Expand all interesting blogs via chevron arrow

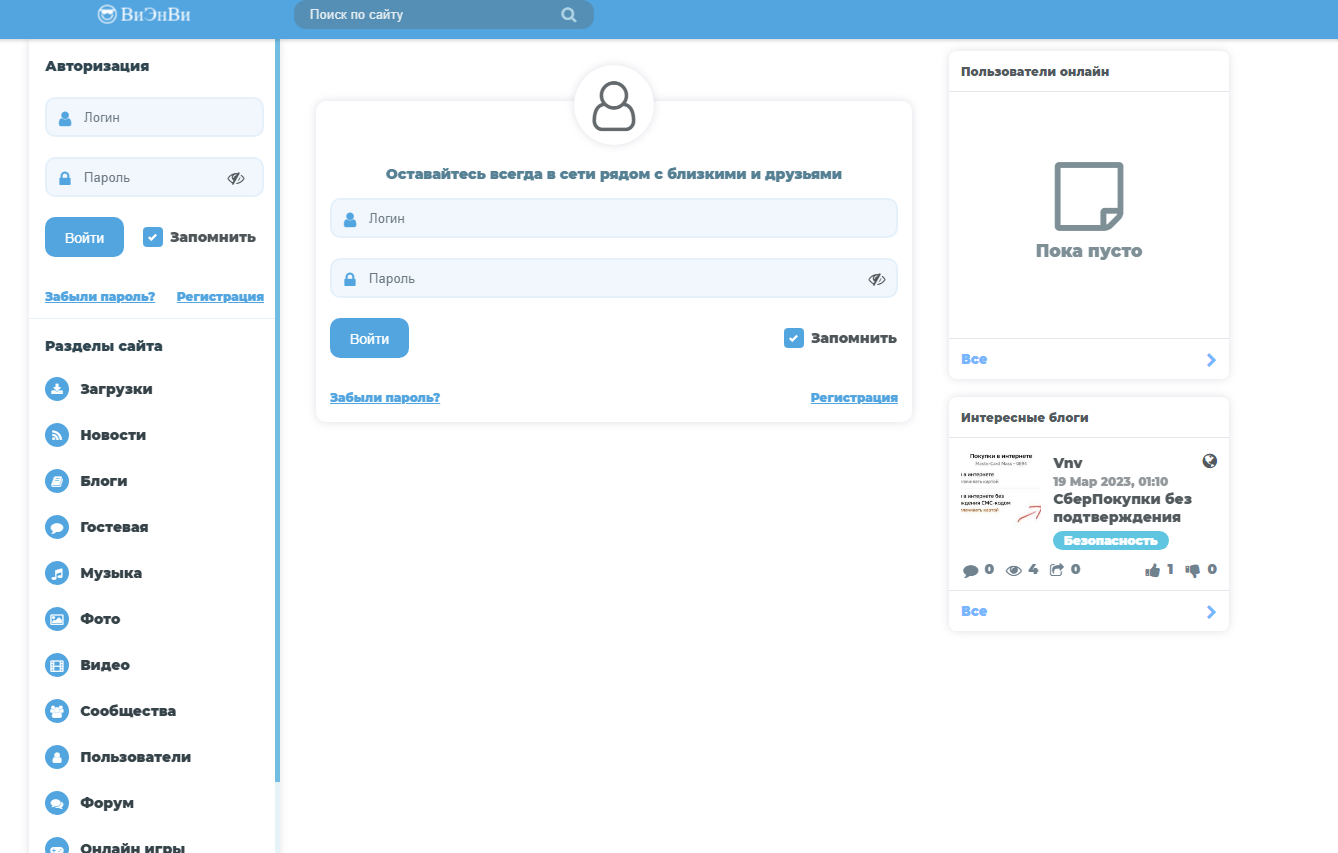pyautogui.click(x=1211, y=612)
